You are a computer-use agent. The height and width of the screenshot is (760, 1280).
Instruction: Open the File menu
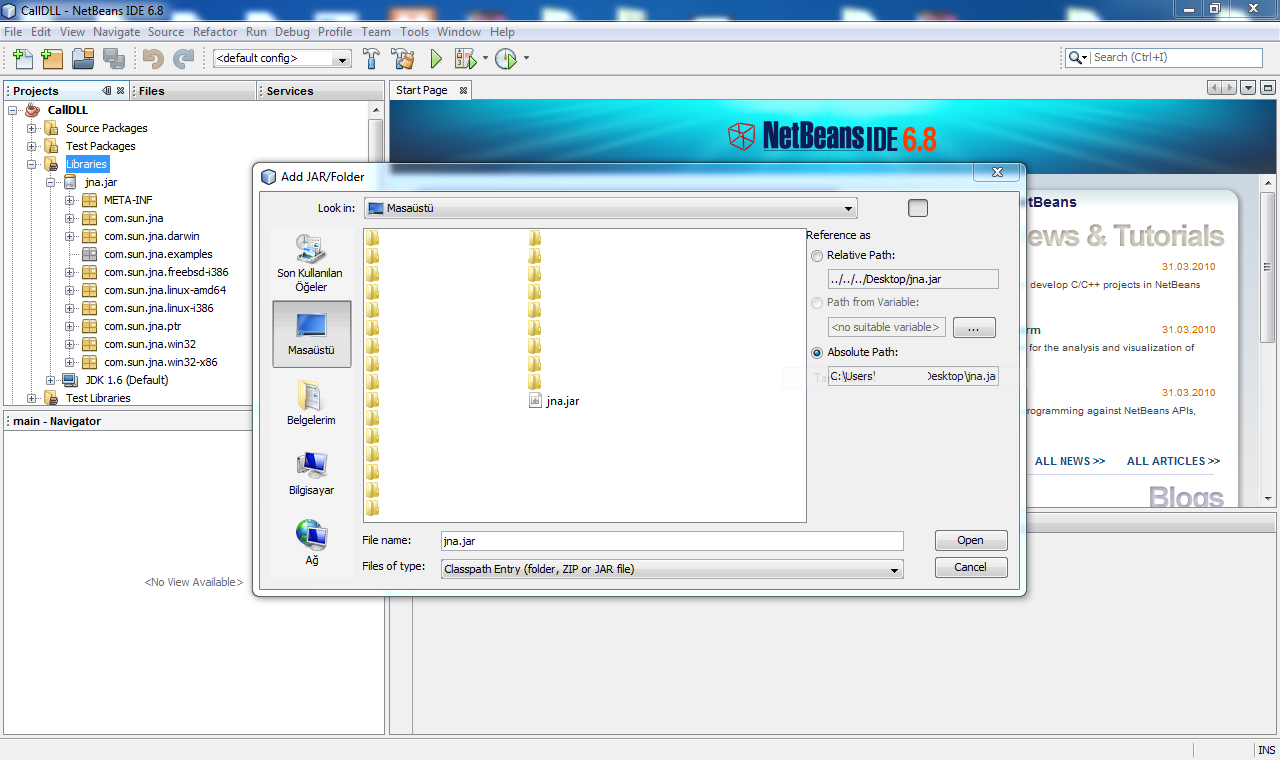[x=13, y=32]
